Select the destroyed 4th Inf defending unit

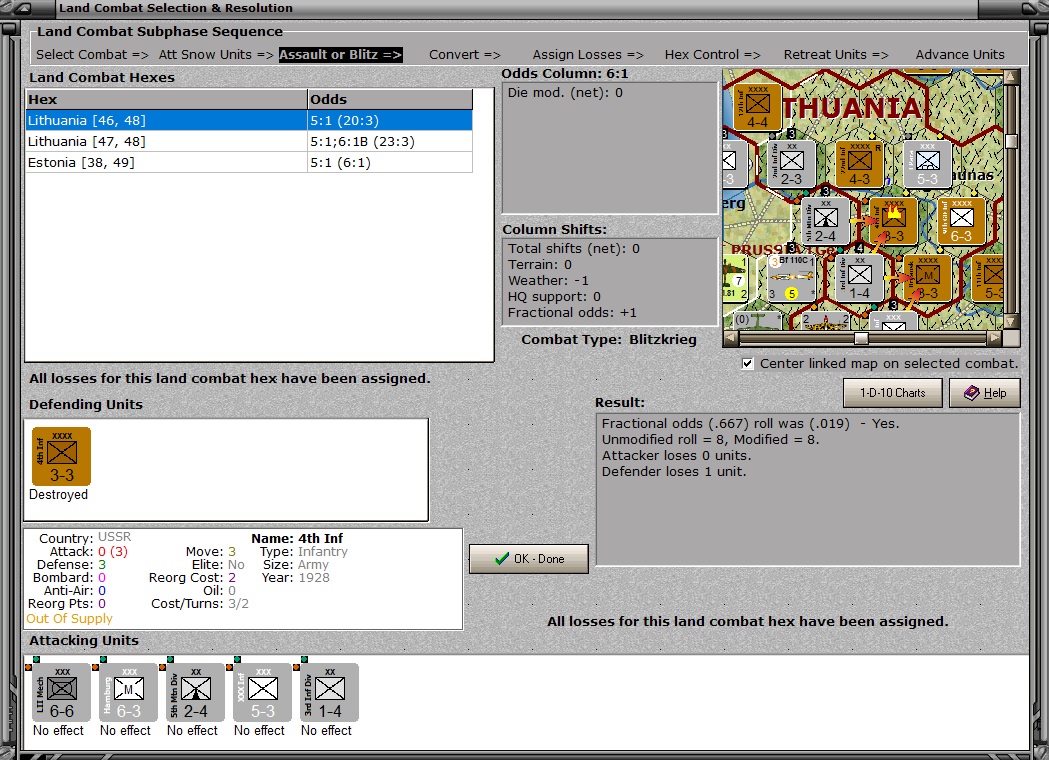coord(61,457)
